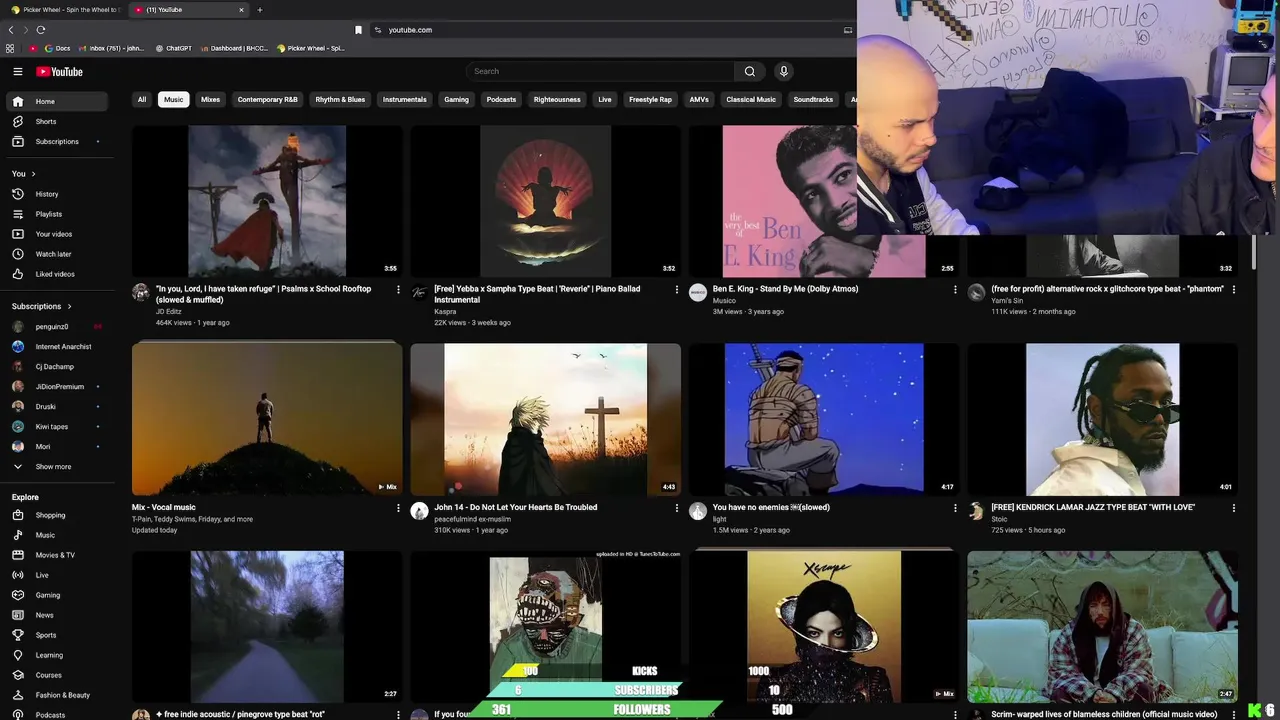Open a new browser tab

260,10
